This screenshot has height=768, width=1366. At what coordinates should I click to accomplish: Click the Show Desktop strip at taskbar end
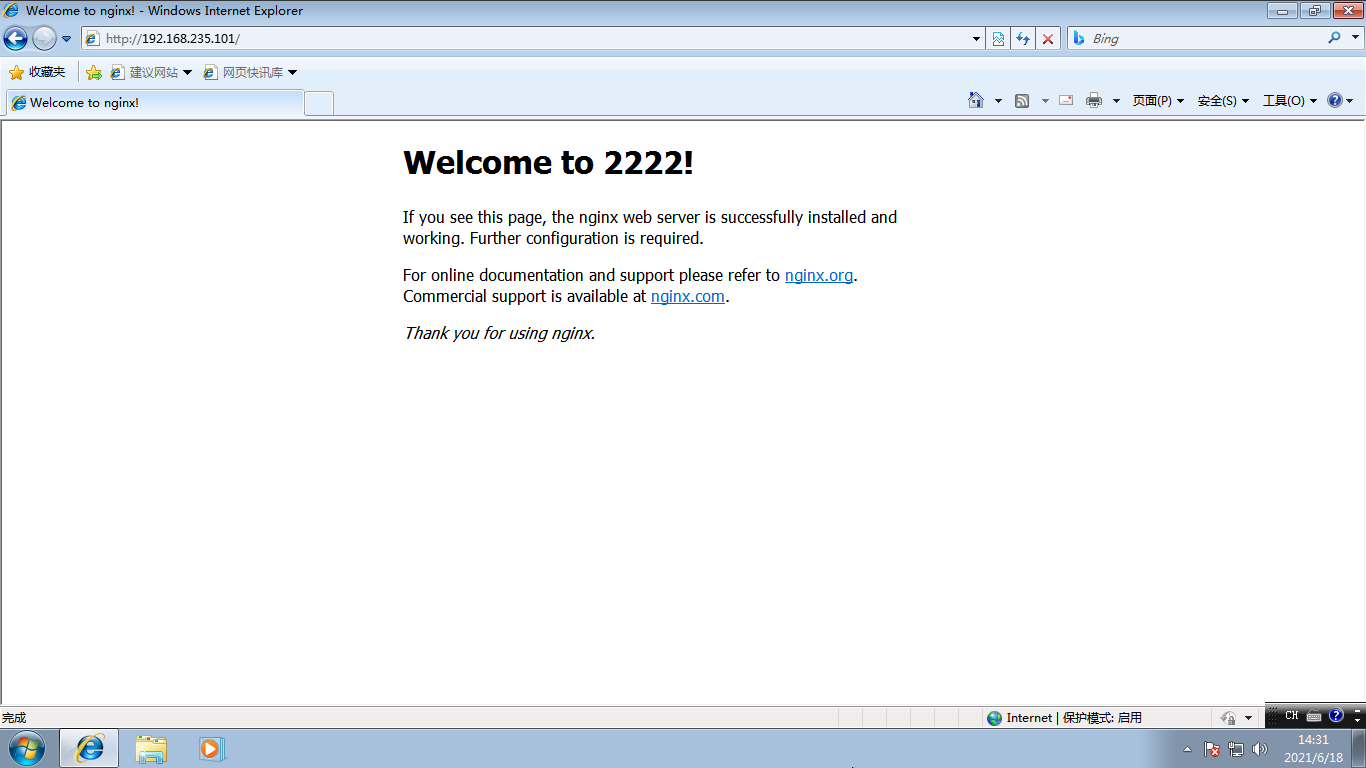[1359, 748]
